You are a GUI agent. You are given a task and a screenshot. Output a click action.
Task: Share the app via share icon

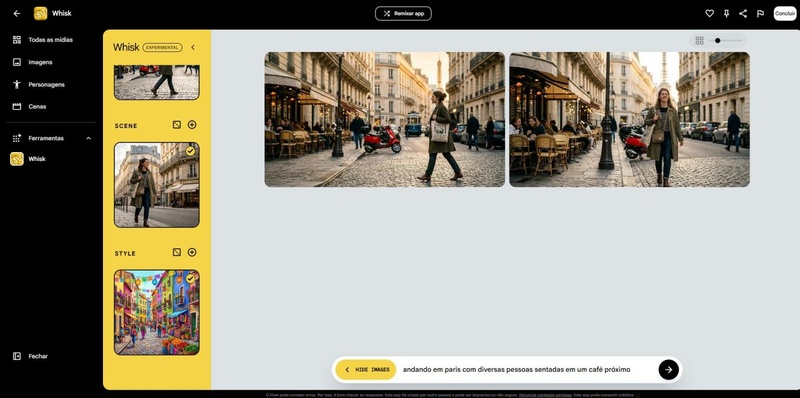pyautogui.click(x=743, y=14)
